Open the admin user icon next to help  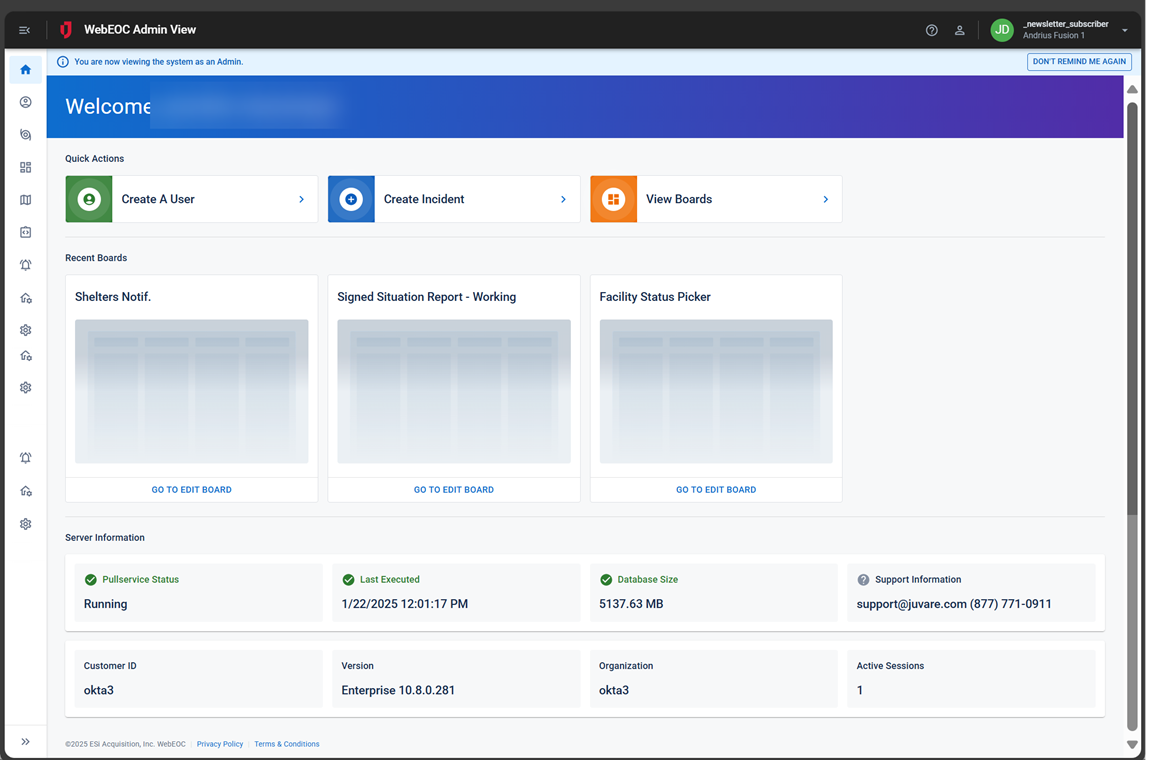pos(960,30)
